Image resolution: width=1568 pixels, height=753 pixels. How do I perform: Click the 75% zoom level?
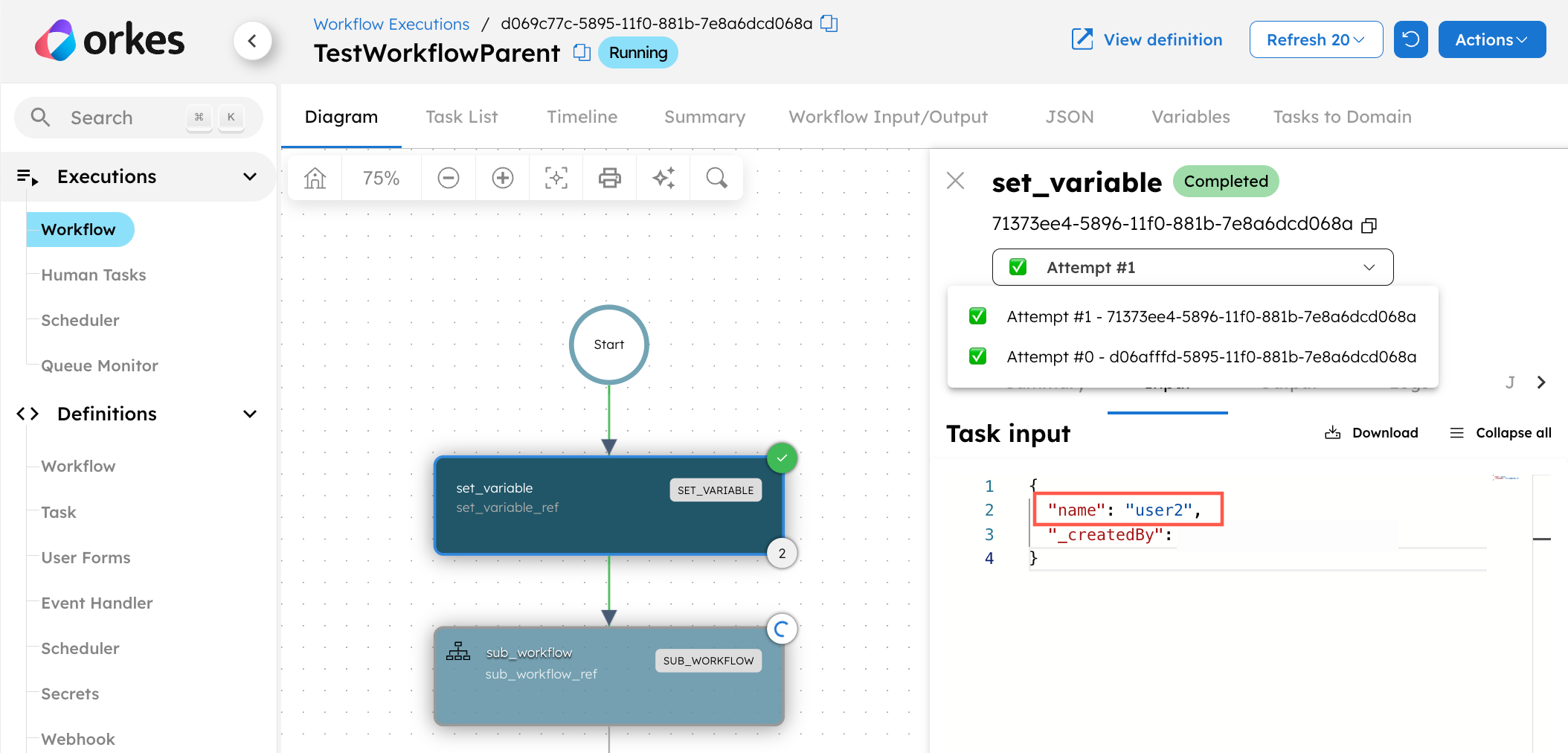(x=381, y=178)
